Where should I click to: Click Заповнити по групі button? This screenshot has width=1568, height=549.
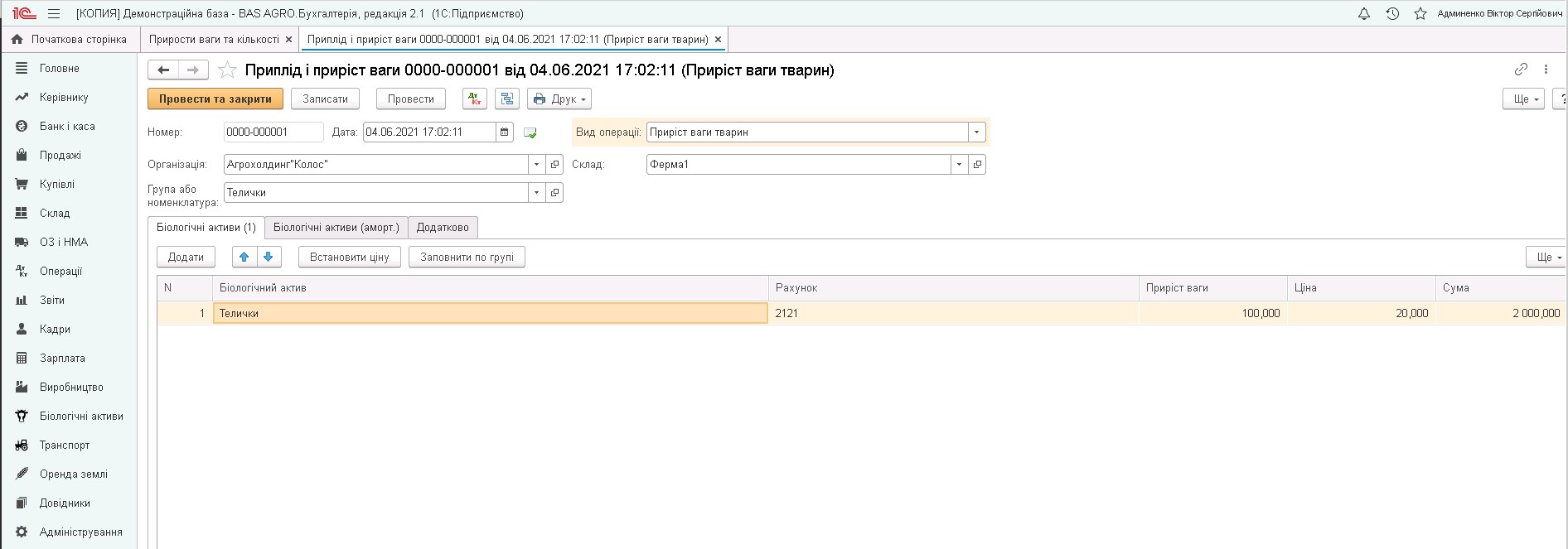(467, 258)
